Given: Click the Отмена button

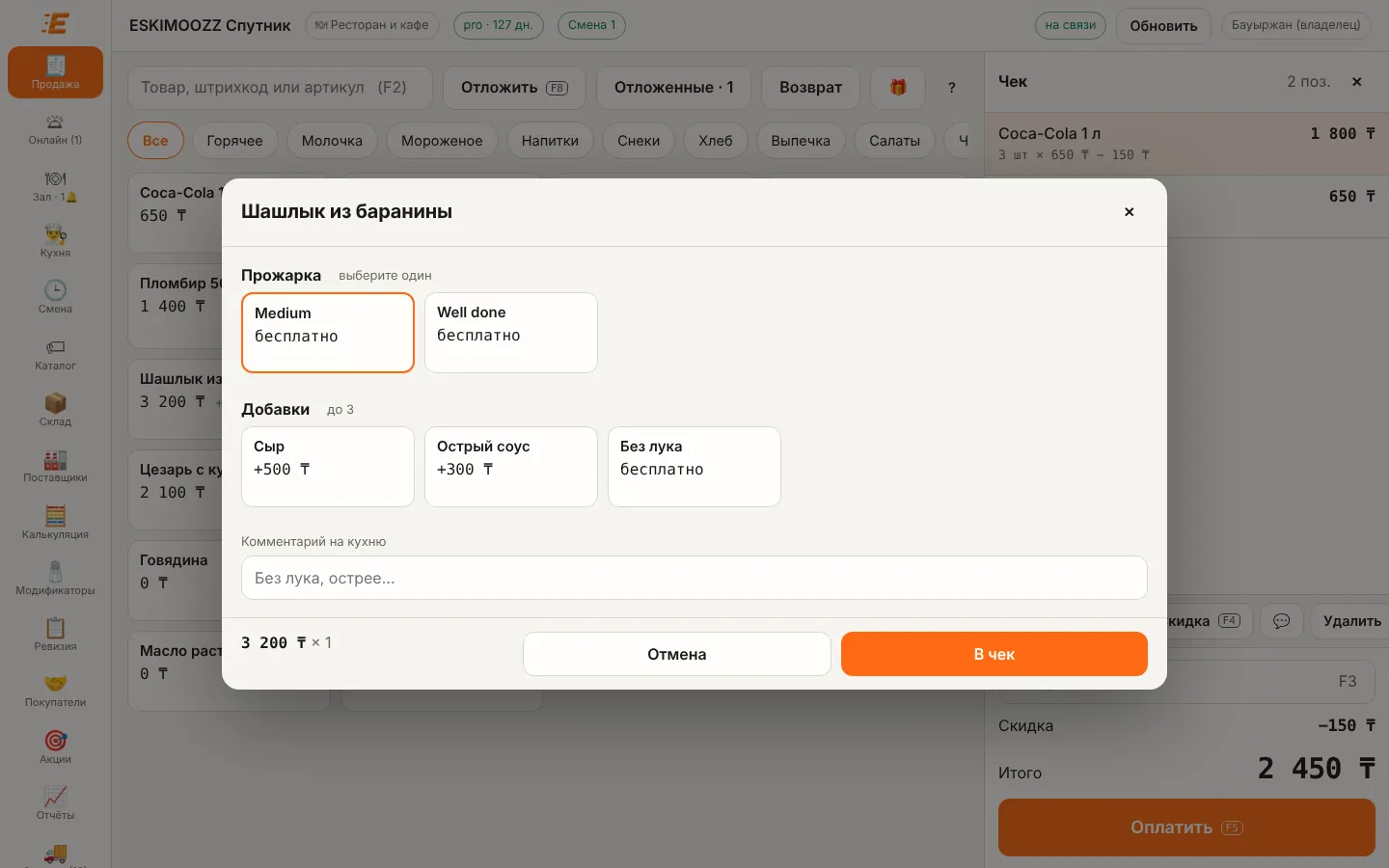Looking at the screenshot, I should pos(677,654).
